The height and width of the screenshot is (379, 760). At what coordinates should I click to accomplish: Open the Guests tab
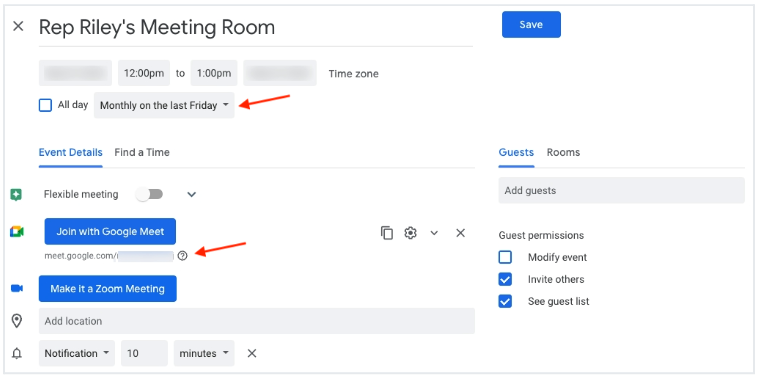click(x=516, y=152)
